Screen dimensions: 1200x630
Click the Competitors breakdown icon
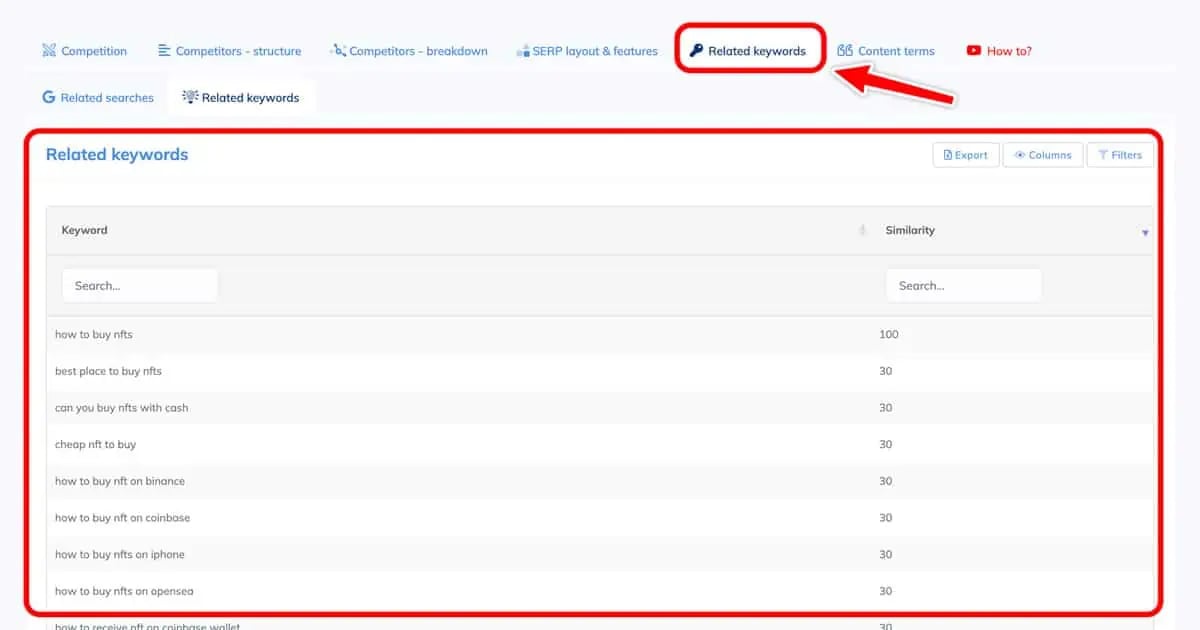tap(338, 51)
